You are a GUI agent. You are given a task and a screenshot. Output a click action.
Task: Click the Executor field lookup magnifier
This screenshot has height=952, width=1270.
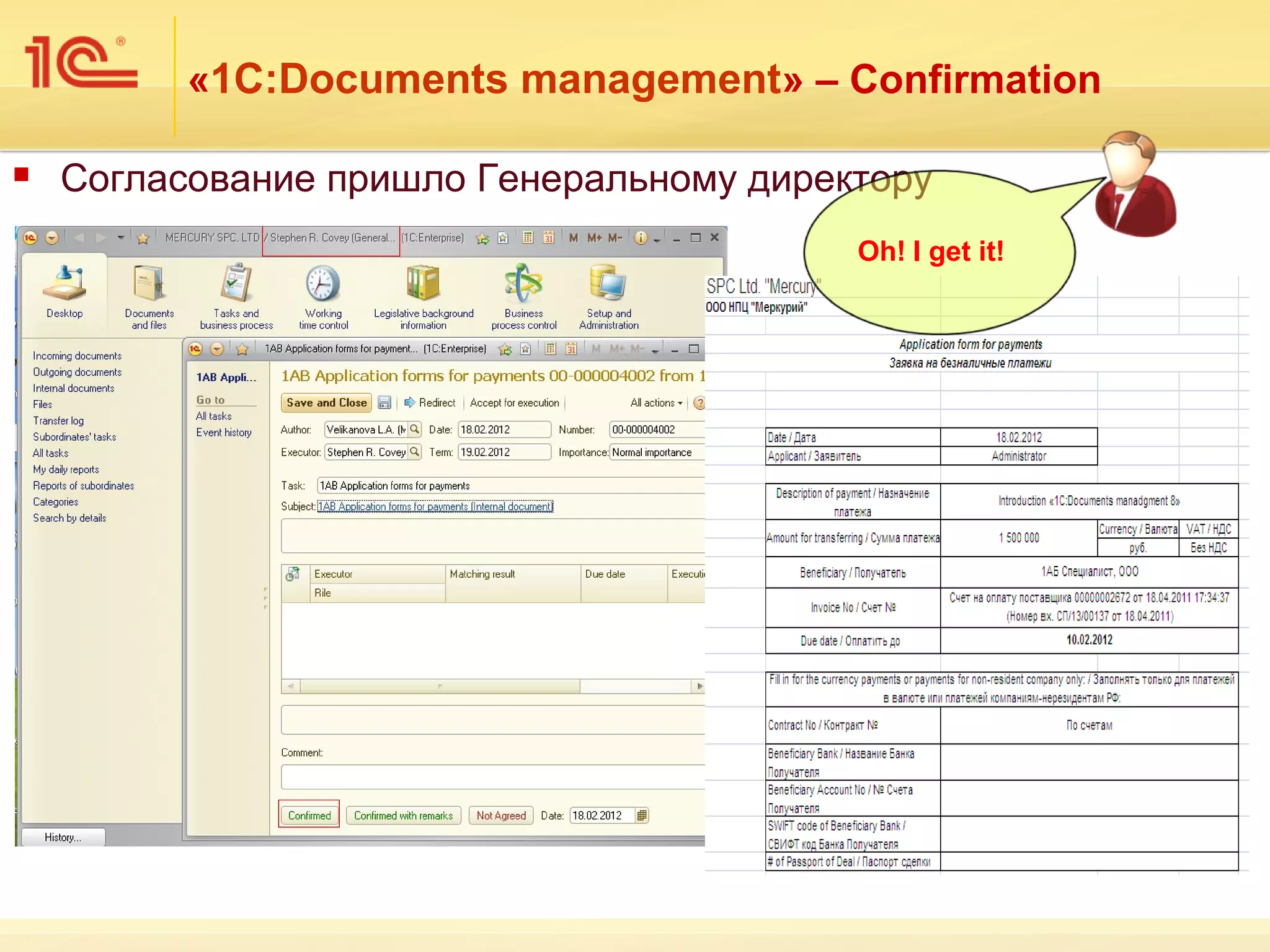(x=415, y=452)
